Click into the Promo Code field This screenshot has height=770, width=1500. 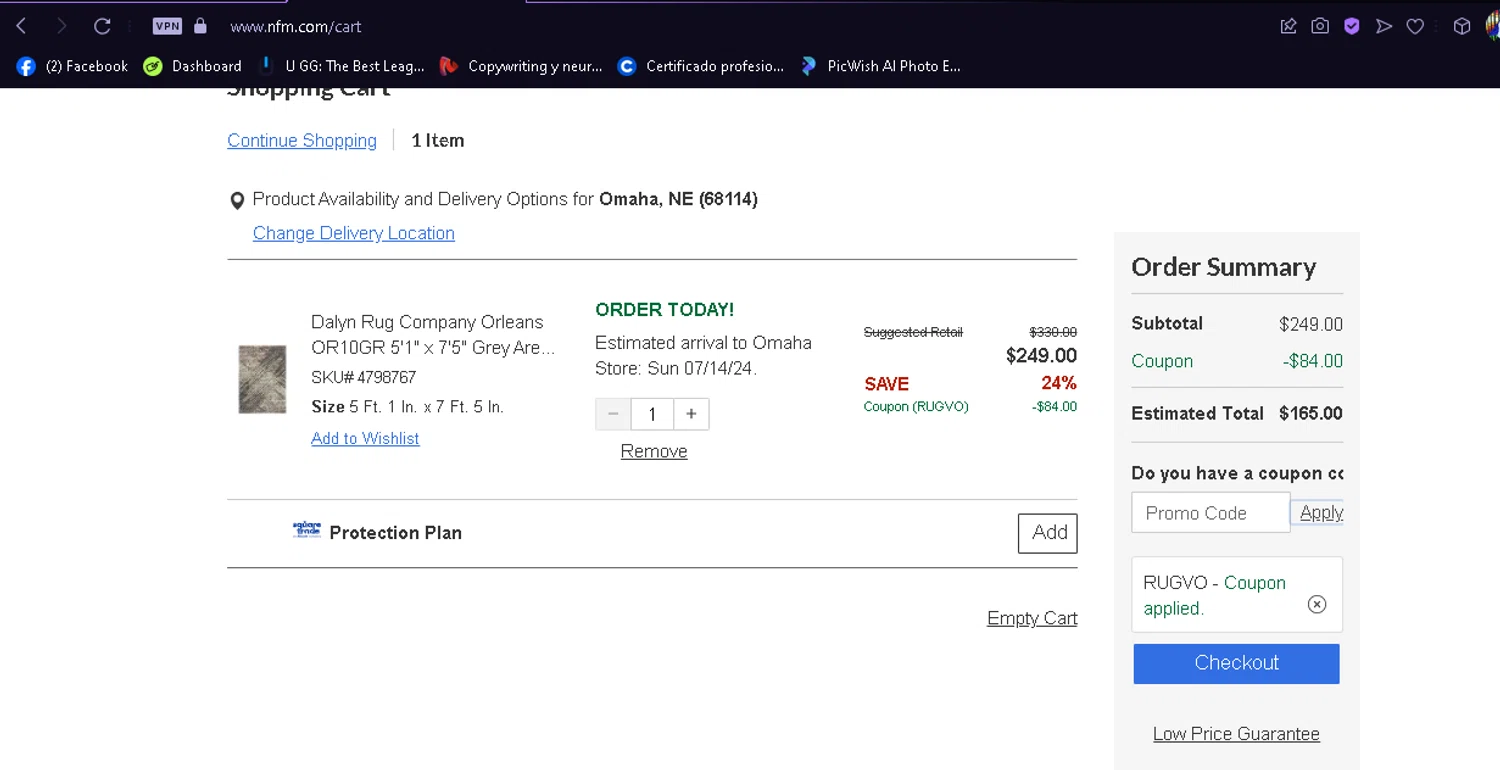click(x=1210, y=513)
